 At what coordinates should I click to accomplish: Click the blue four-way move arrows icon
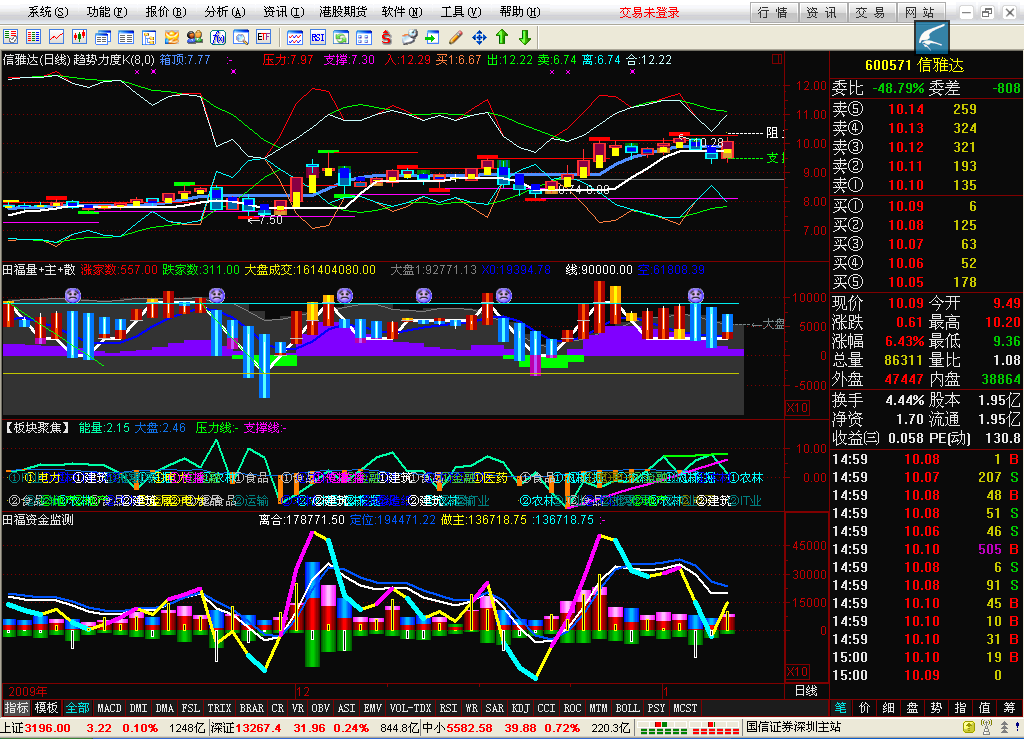point(479,37)
